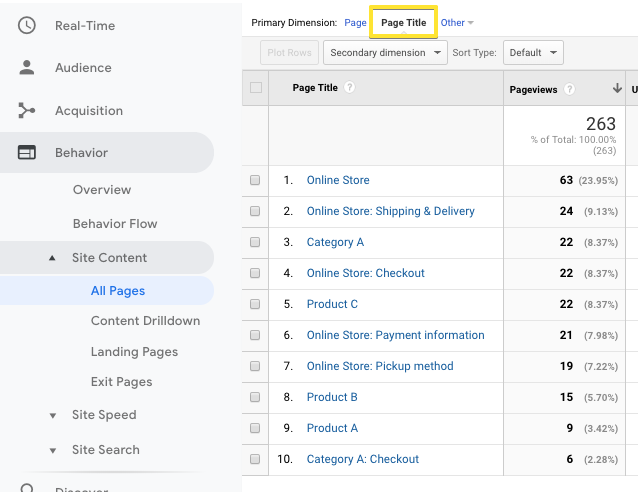Collapse the Site Content section
This screenshot has width=638, height=492.
click(x=52, y=258)
